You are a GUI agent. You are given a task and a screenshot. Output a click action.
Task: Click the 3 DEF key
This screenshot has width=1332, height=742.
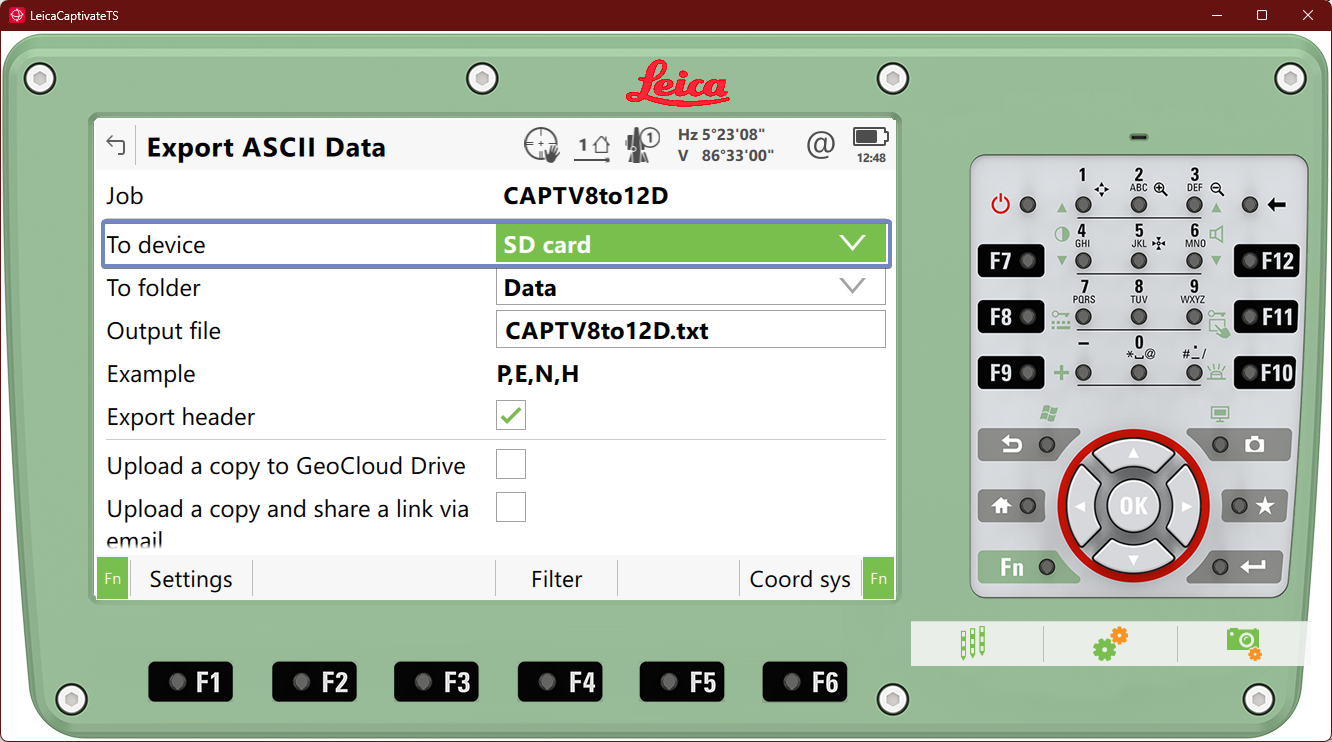click(1194, 205)
